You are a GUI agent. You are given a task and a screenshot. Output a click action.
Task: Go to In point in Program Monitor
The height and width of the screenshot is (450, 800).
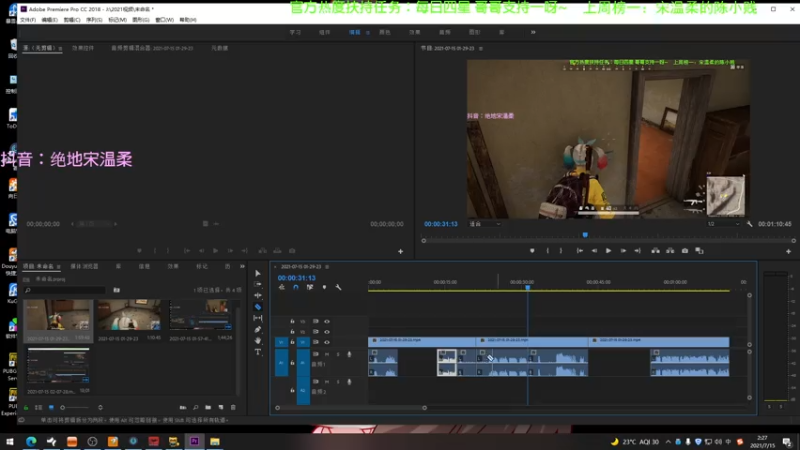[x=580, y=251]
